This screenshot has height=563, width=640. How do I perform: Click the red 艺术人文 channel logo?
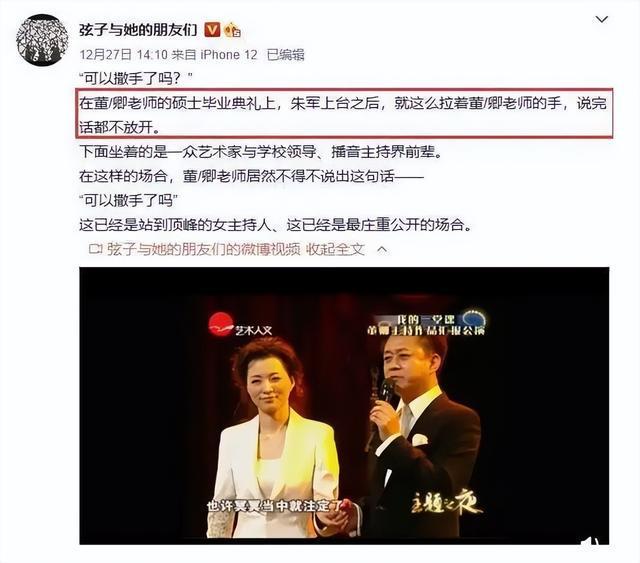(240, 326)
